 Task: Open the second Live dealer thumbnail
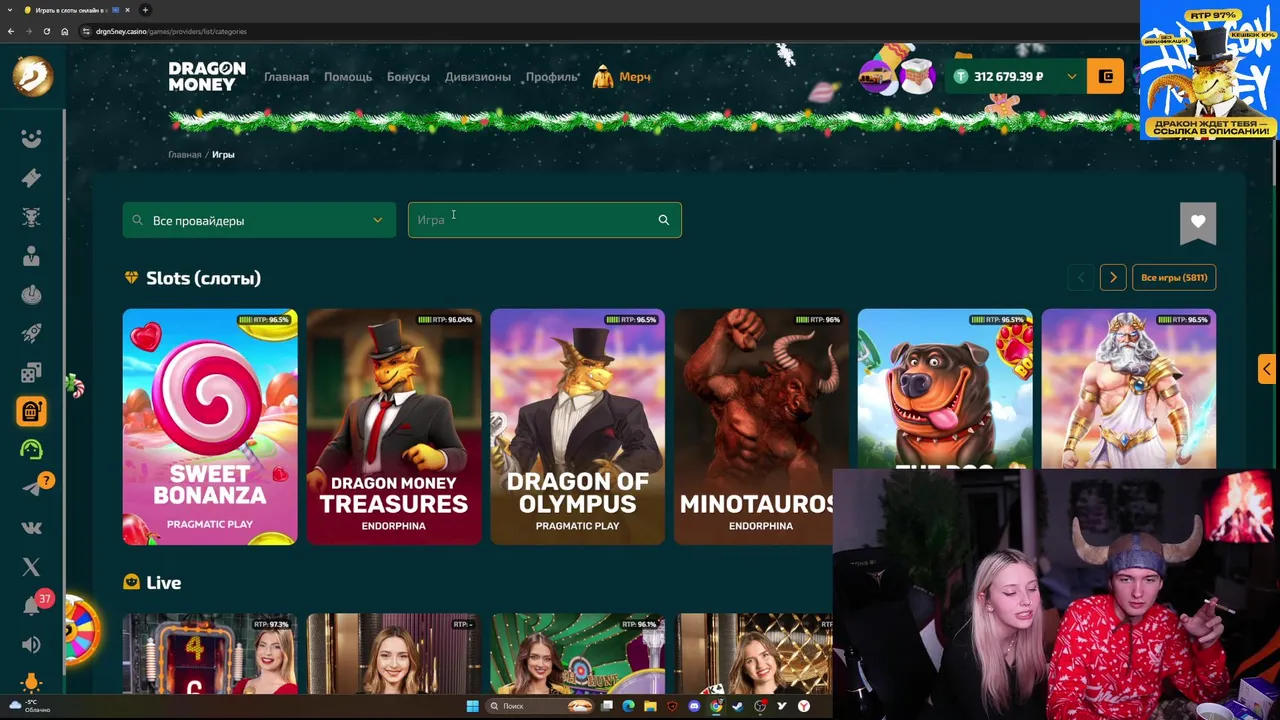pos(394,654)
